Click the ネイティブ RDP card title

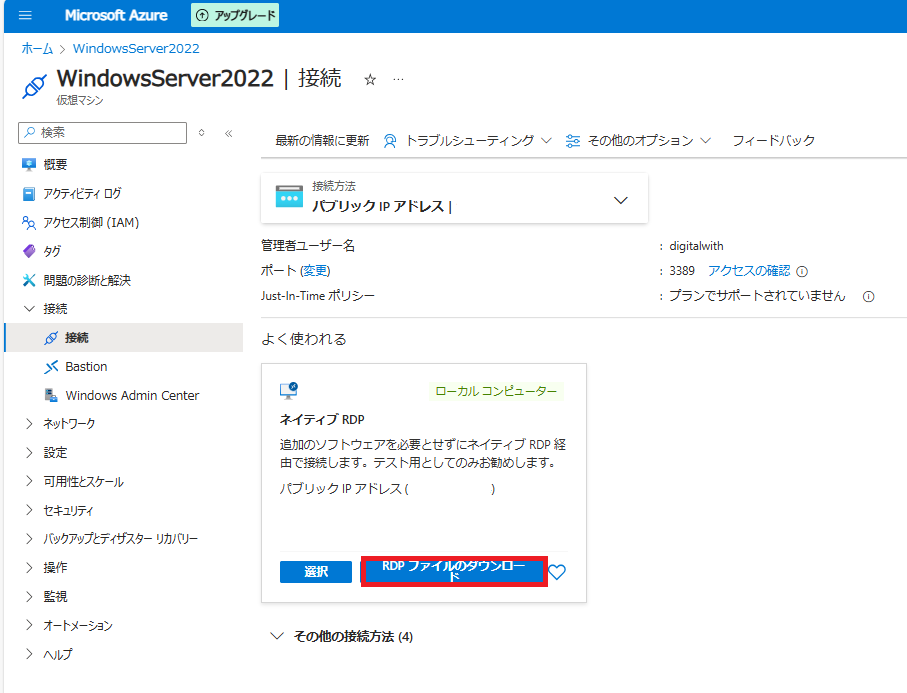322,419
